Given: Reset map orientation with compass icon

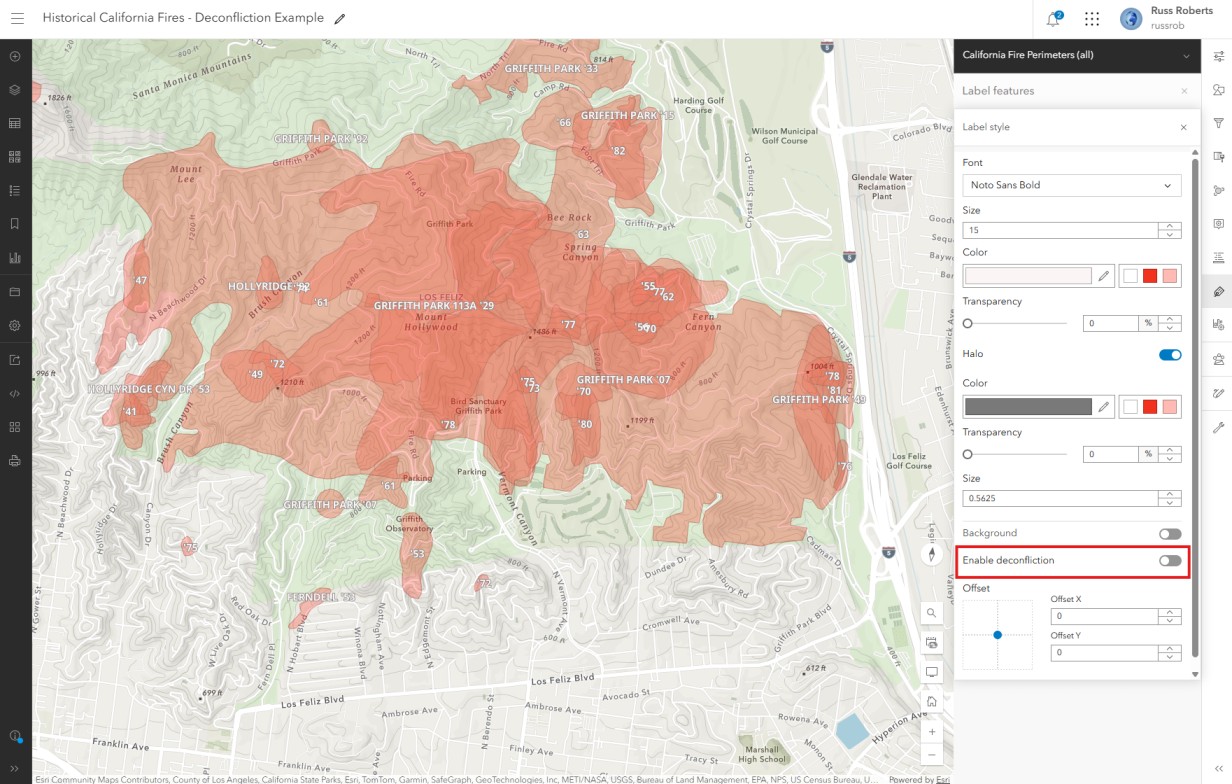Looking at the screenshot, I should [932, 554].
